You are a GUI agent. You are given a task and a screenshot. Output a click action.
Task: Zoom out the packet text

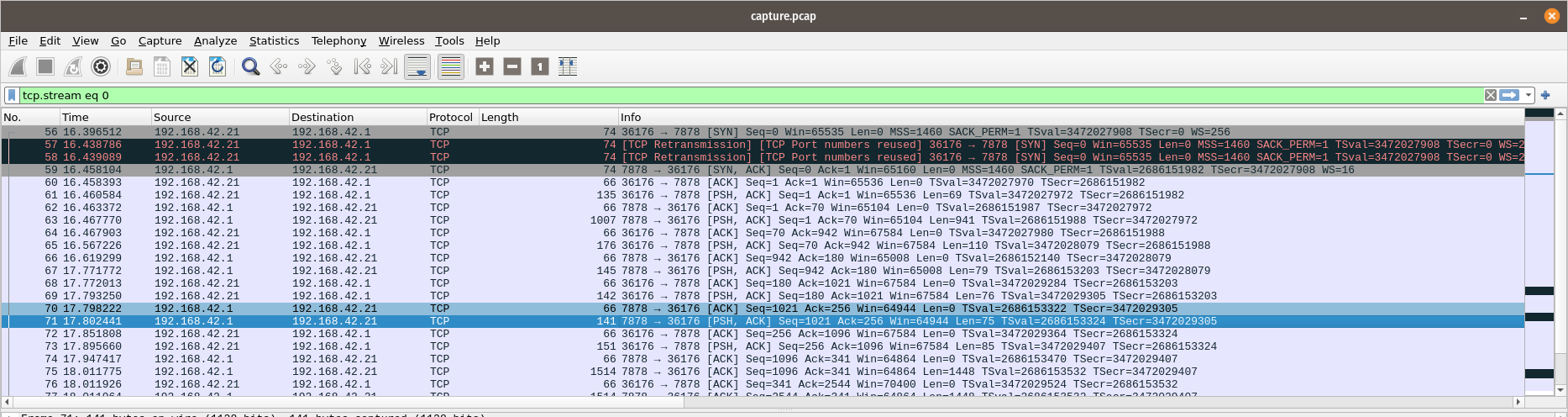click(512, 66)
